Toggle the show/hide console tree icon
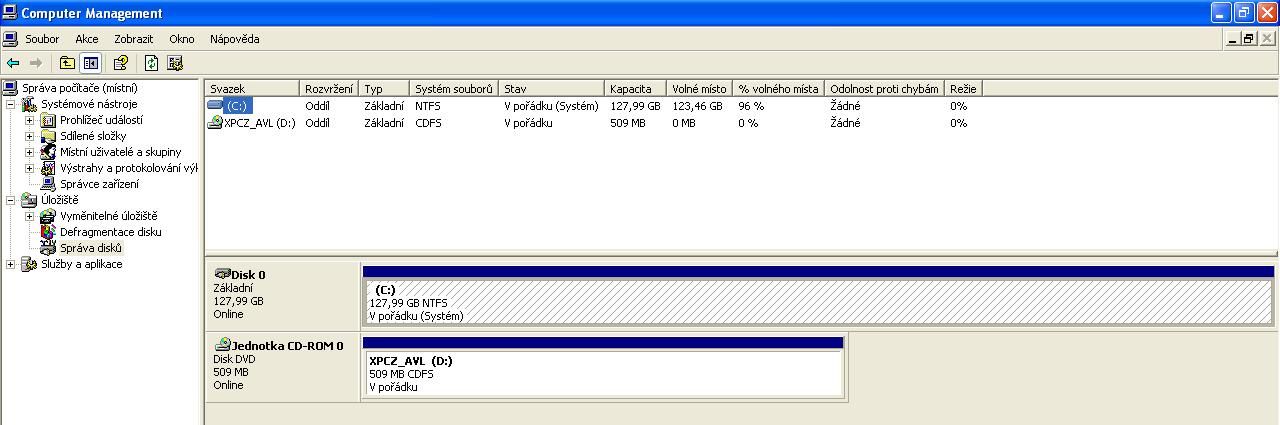This screenshot has height=425, width=1280. coord(91,63)
